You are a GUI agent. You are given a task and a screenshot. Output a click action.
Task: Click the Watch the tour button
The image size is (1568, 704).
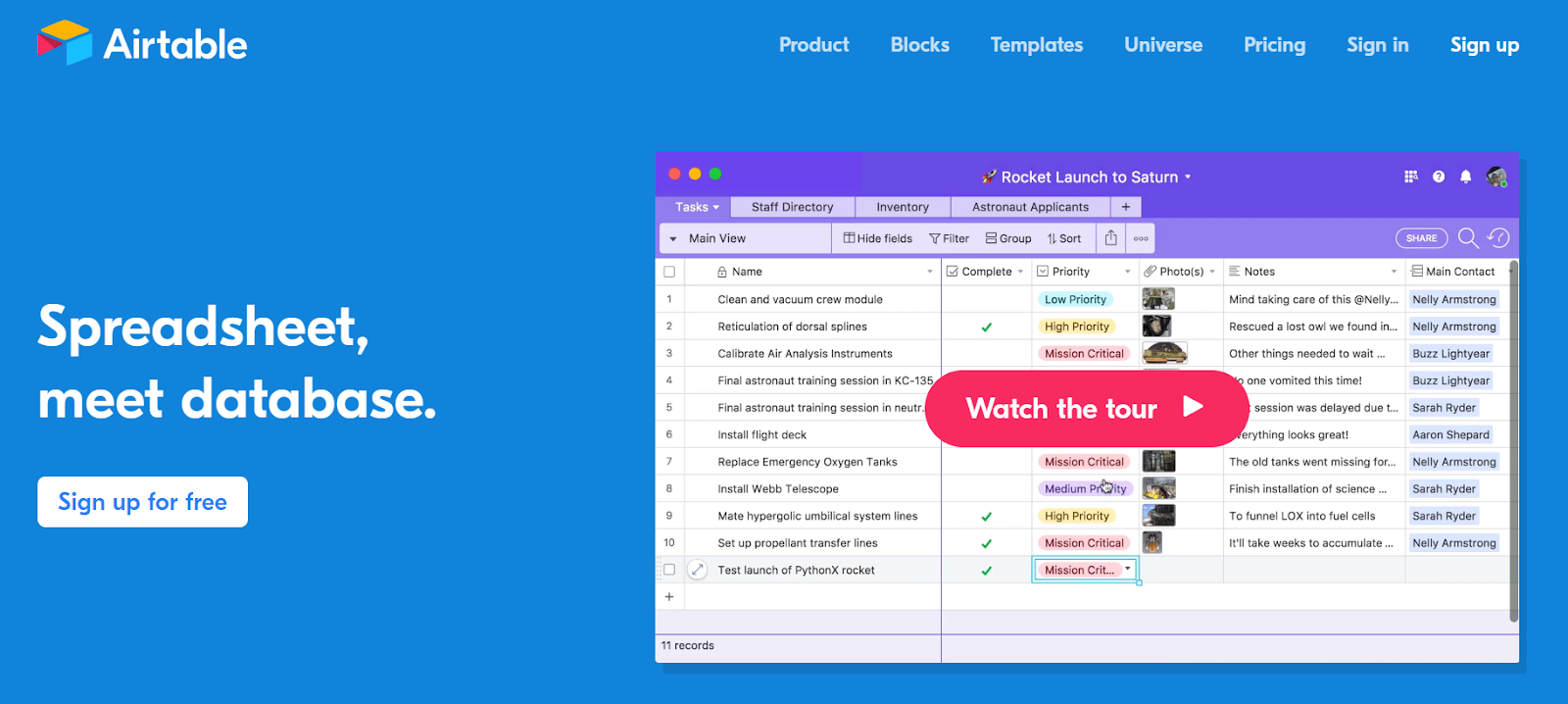1087,408
